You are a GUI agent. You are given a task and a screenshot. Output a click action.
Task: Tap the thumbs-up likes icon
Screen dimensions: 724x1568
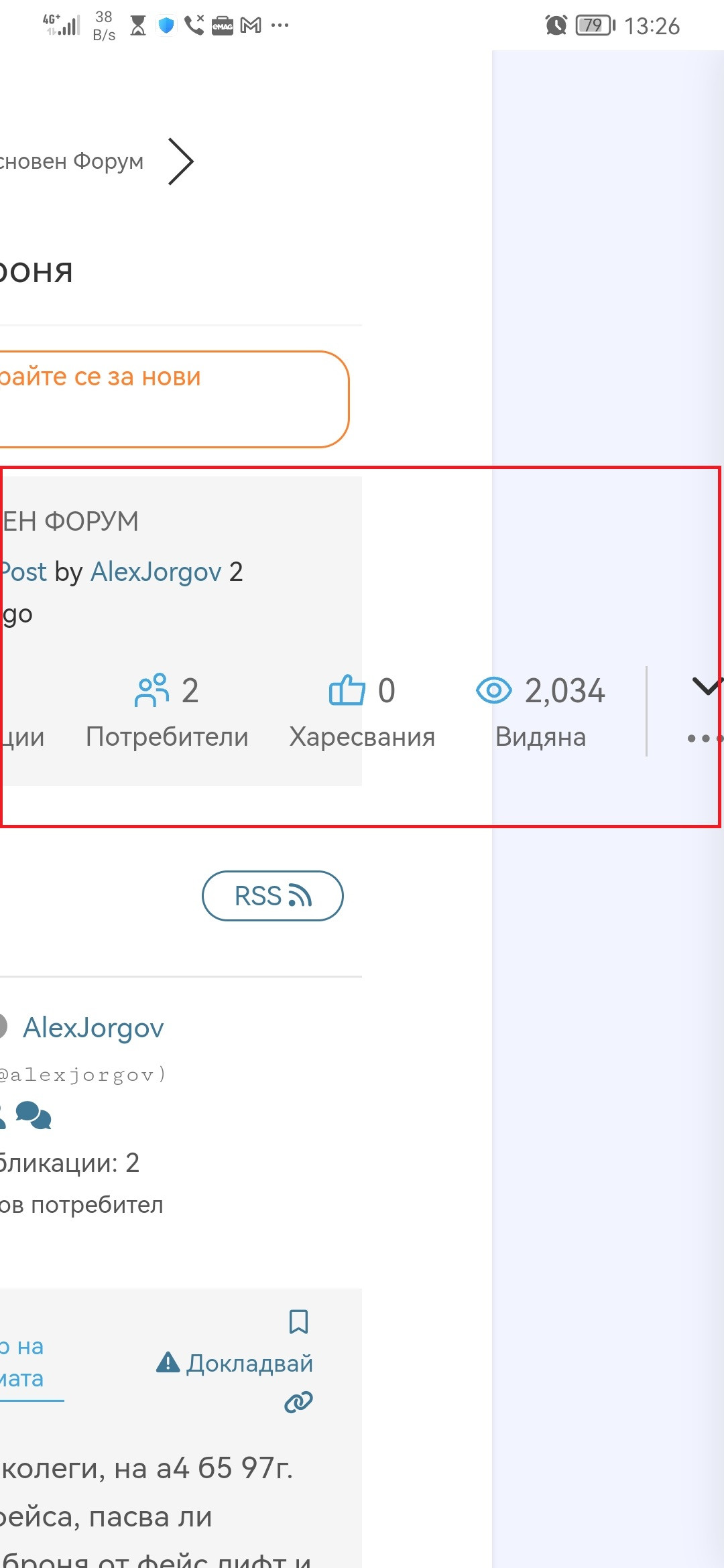(347, 690)
